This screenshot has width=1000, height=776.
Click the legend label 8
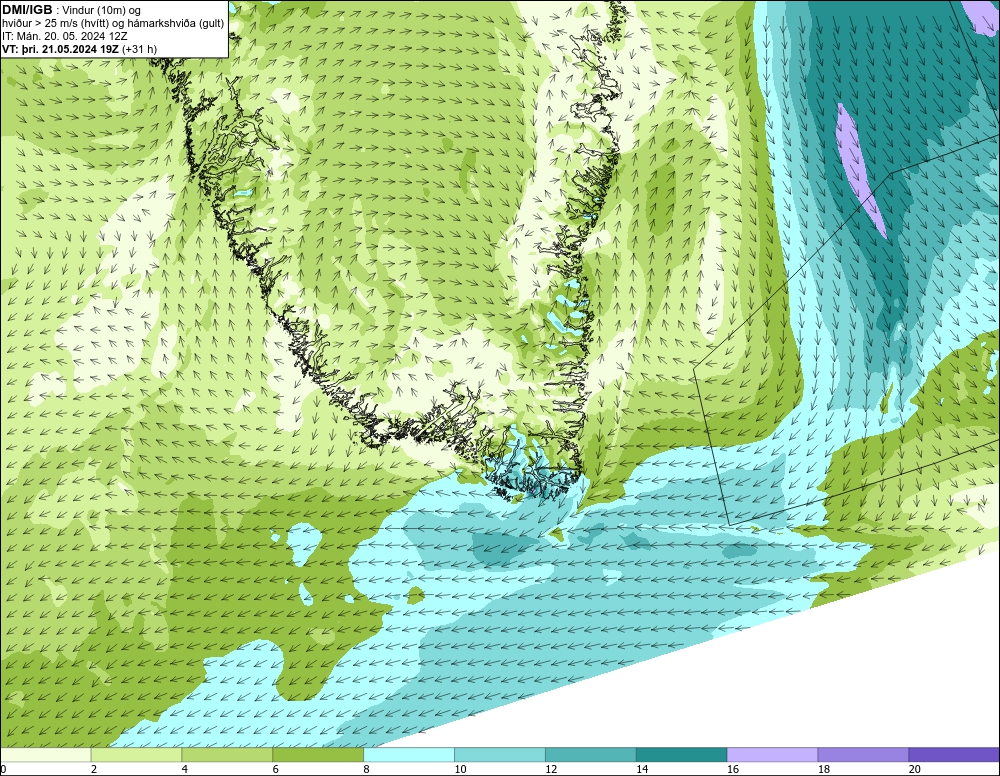pyautogui.click(x=367, y=769)
